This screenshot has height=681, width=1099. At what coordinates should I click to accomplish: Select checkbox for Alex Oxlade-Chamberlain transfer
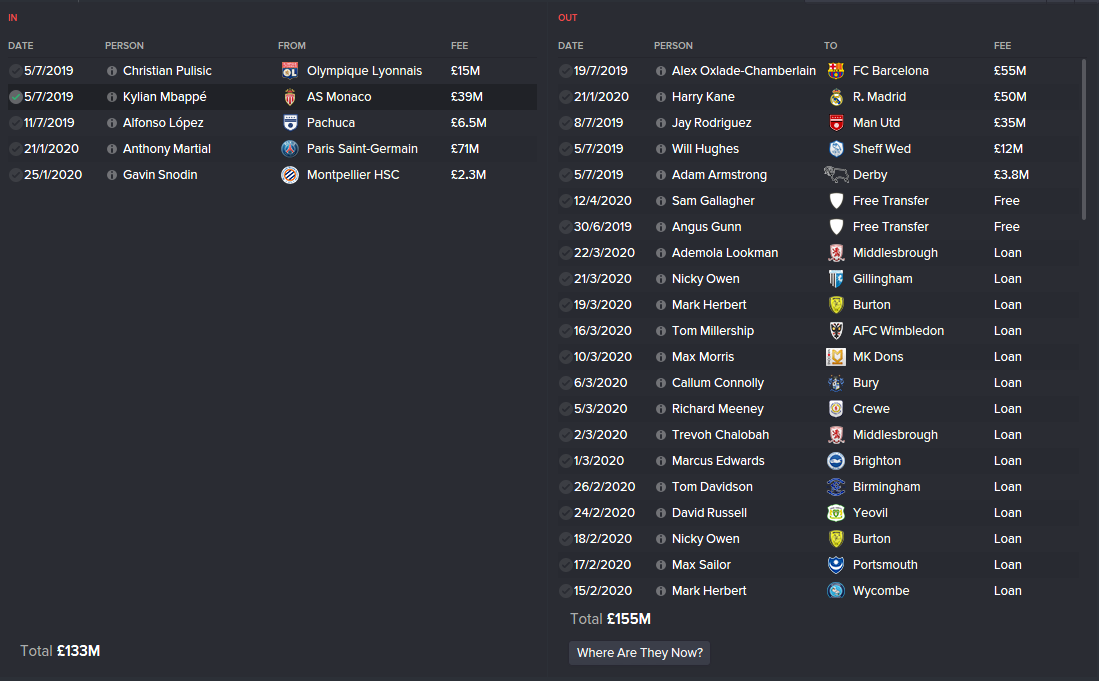566,71
